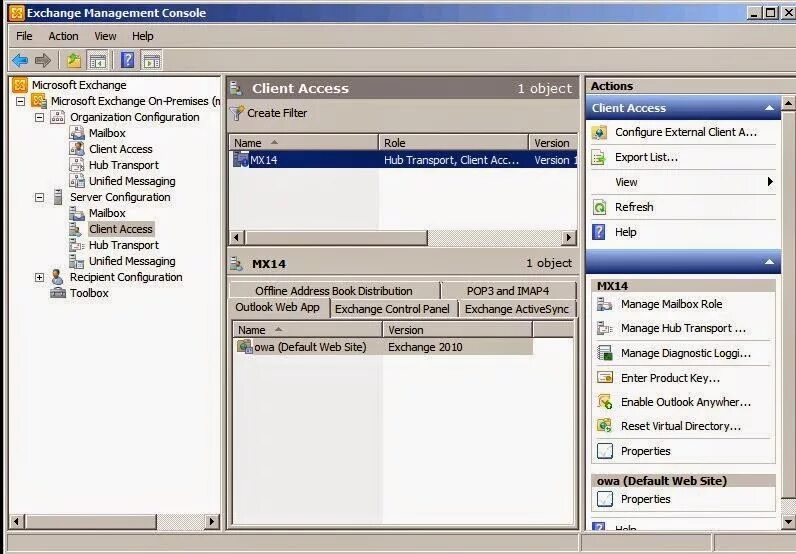Viewport: 796px width, 554px height.
Task: Collapse the Organization Configuration tree node
Action: click(x=39, y=117)
